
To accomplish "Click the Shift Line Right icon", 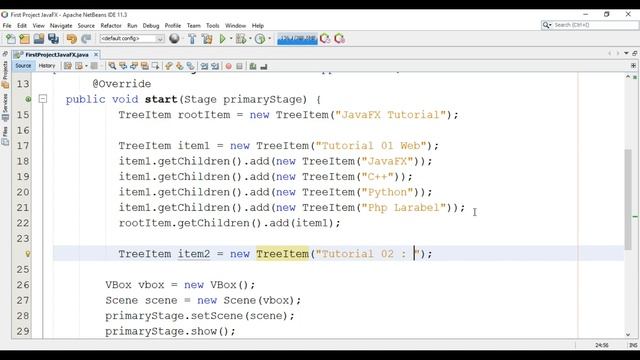I will pyautogui.click(x=215, y=66).
